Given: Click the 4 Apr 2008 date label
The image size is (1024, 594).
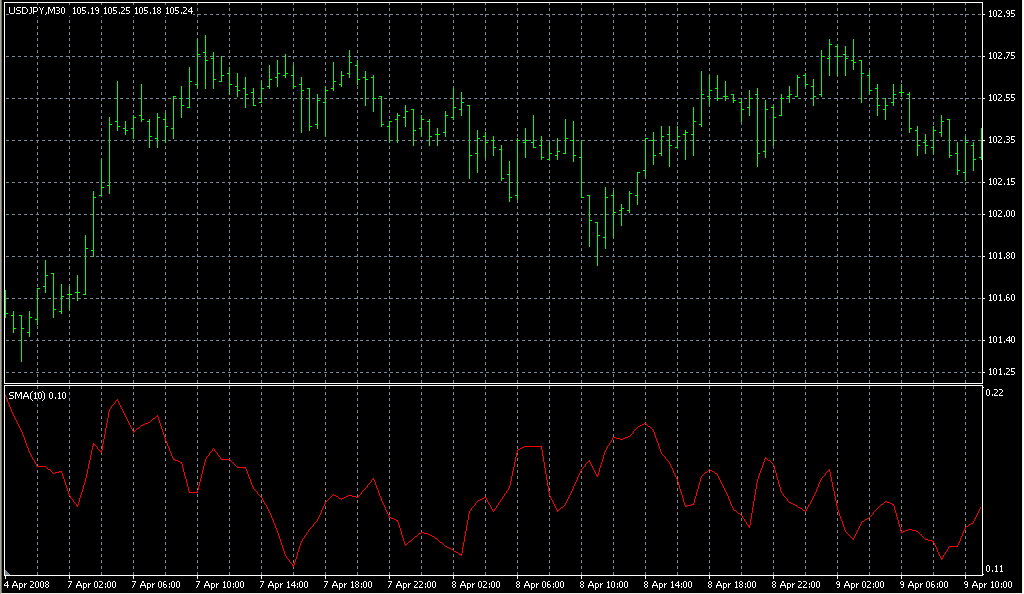Looking at the screenshot, I should point(27,584).
